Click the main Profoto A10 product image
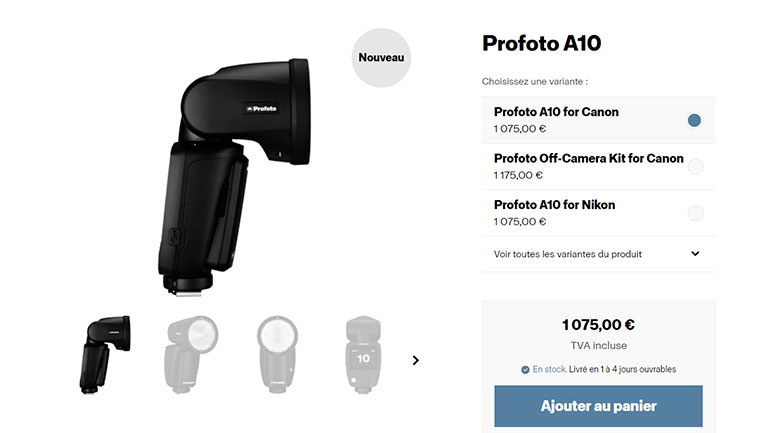 234,177
